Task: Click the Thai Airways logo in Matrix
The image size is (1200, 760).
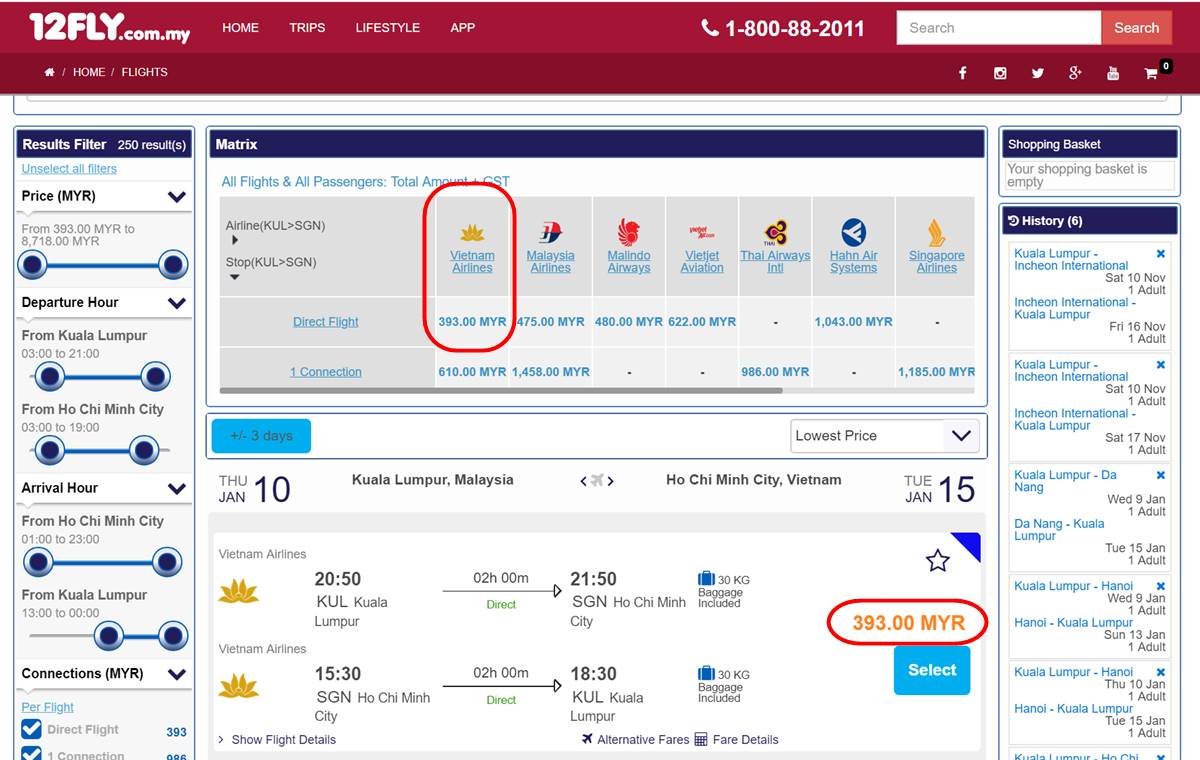Action: [x=775, y=233]
